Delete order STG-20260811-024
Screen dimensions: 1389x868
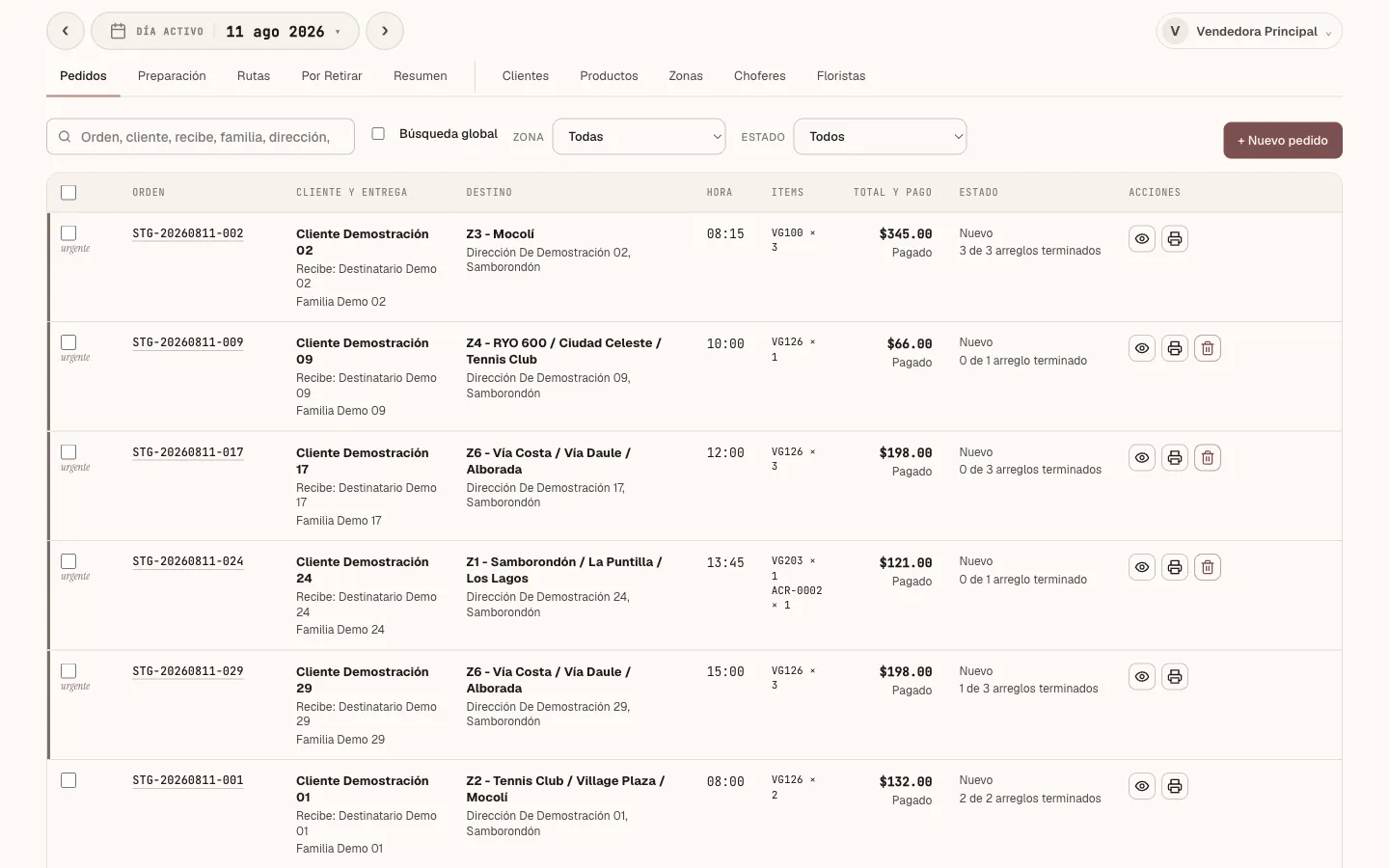click(x=1208, y=567)
